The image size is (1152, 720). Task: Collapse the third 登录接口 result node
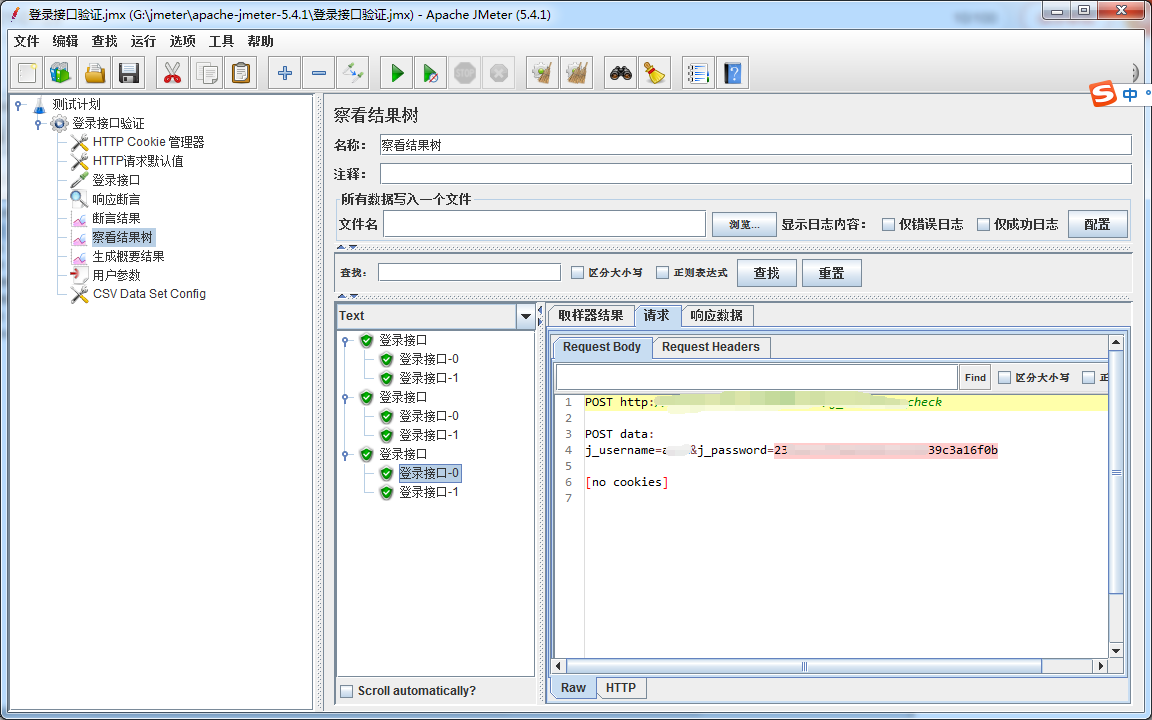tap(345, 455)
